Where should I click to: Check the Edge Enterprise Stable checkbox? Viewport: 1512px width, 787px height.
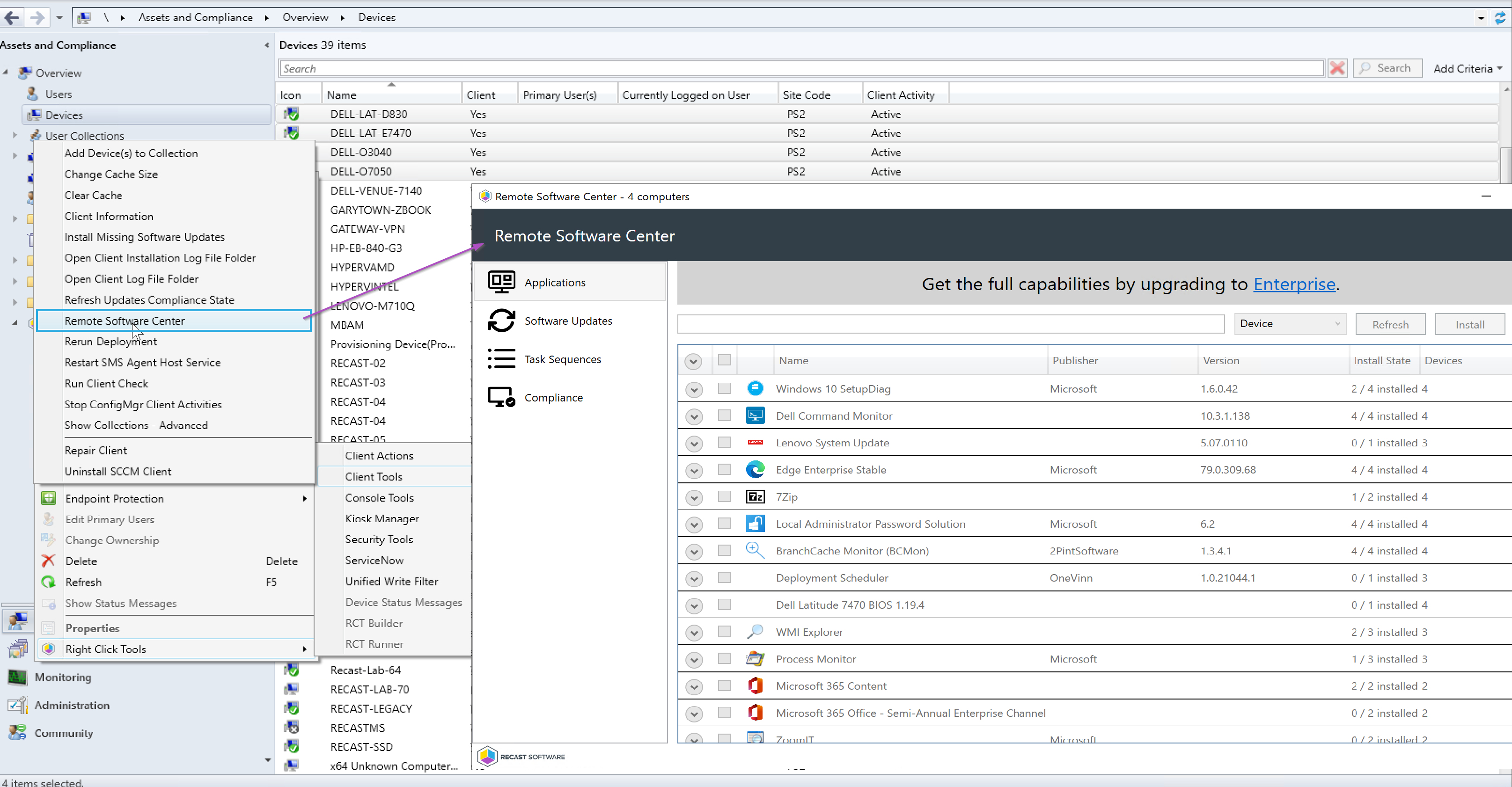(x=724, y=469)
